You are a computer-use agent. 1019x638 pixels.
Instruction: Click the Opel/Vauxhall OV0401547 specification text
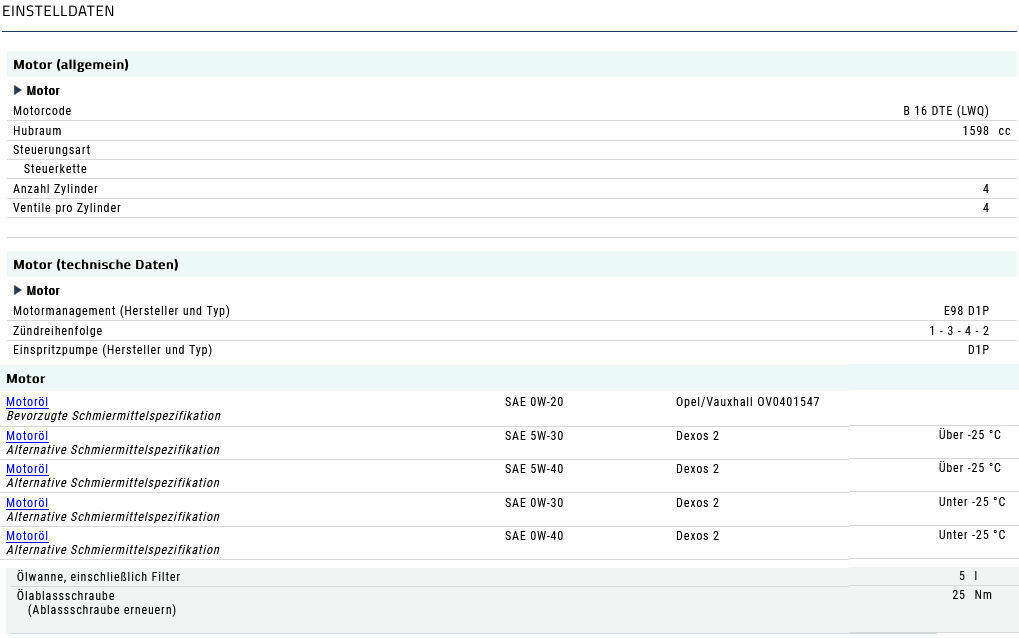tap(747, 402)
